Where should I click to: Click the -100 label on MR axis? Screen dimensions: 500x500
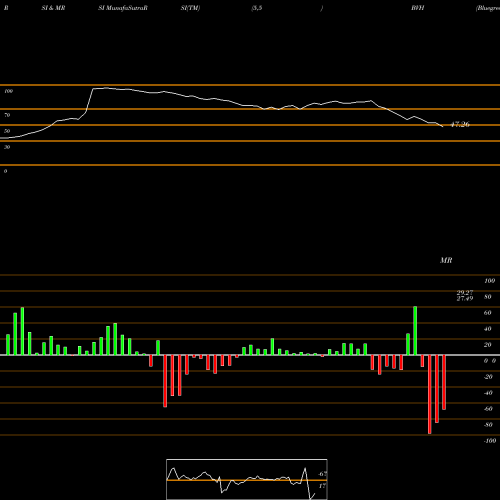coord(490,441)
